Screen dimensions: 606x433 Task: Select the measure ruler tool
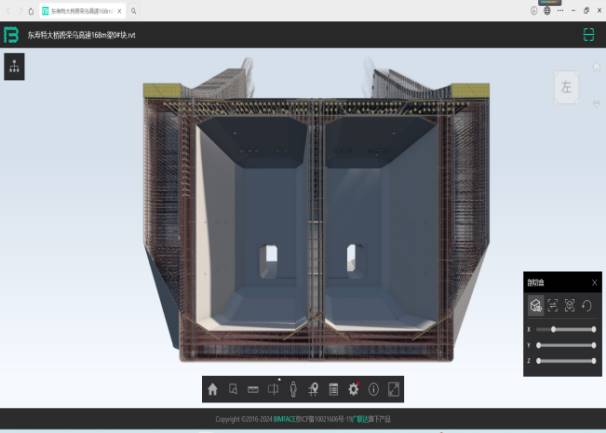pos(253,389)
